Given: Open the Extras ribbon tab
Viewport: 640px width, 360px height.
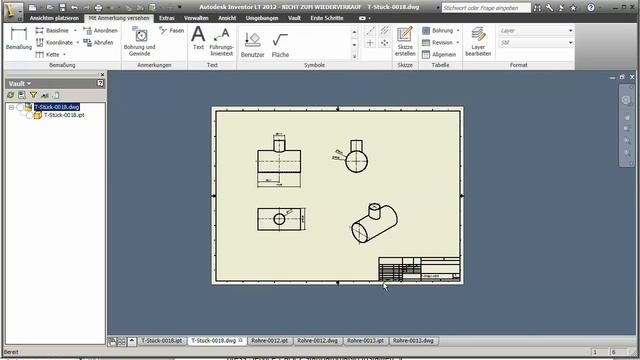Looking at the screenshot, I should [167, 18].
